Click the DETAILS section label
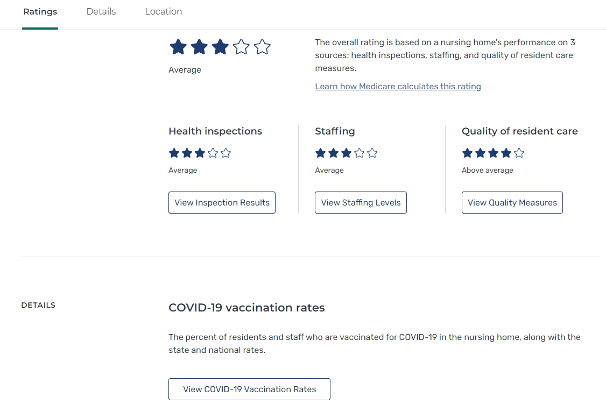The width and height of the screenshot is (606, 412). tap(38, 305)
